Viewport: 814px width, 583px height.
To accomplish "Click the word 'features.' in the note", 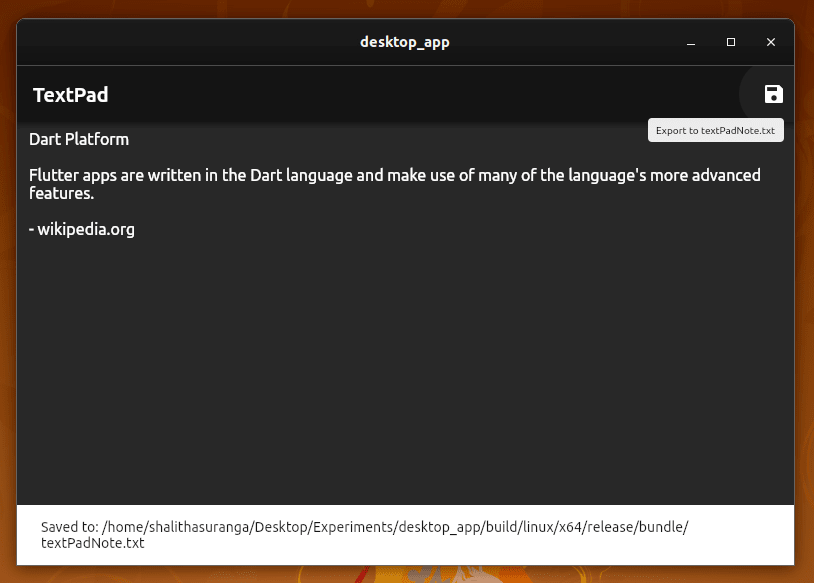I will [61, 193].
